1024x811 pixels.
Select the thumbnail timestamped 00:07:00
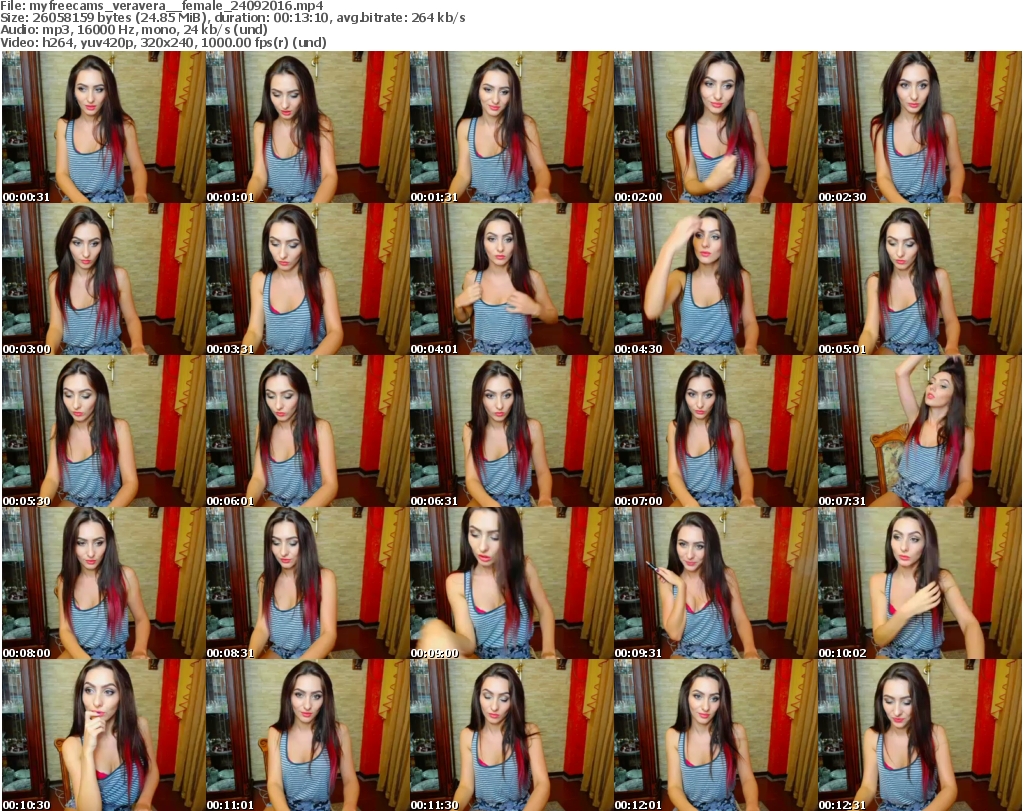pyautogui.click(x=716, y=431)
